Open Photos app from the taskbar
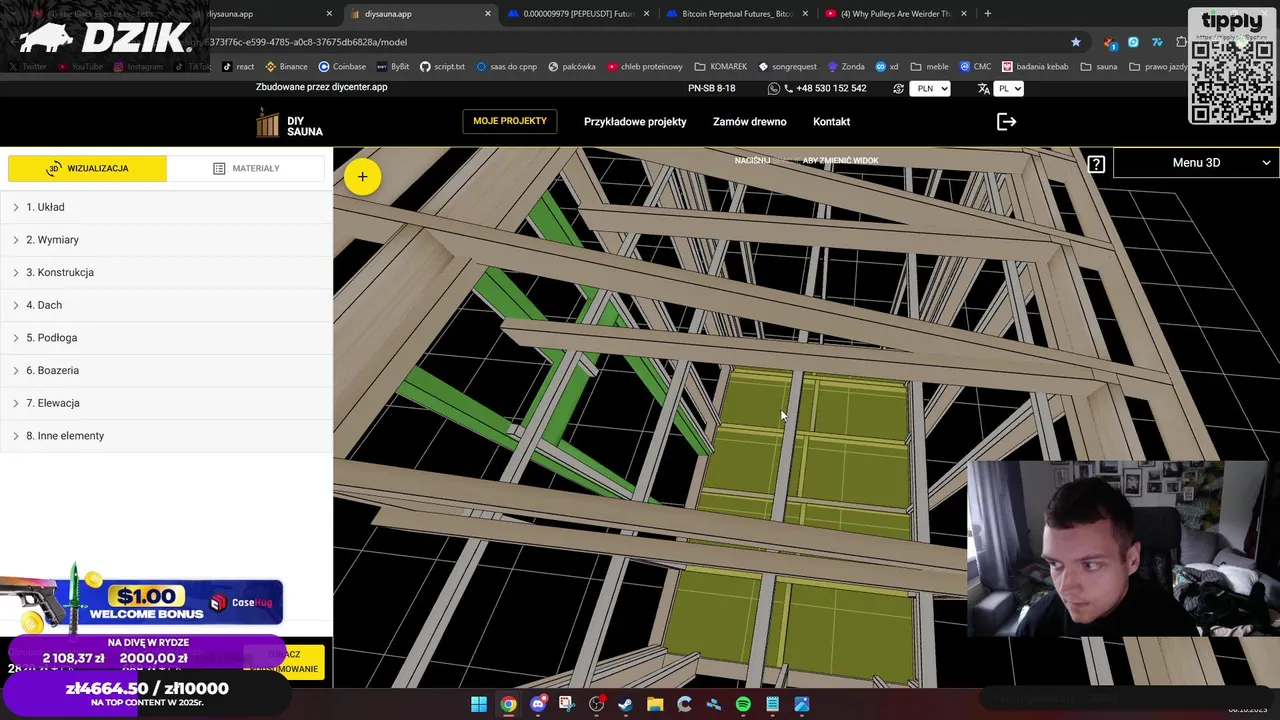 [x=802, y=704]
